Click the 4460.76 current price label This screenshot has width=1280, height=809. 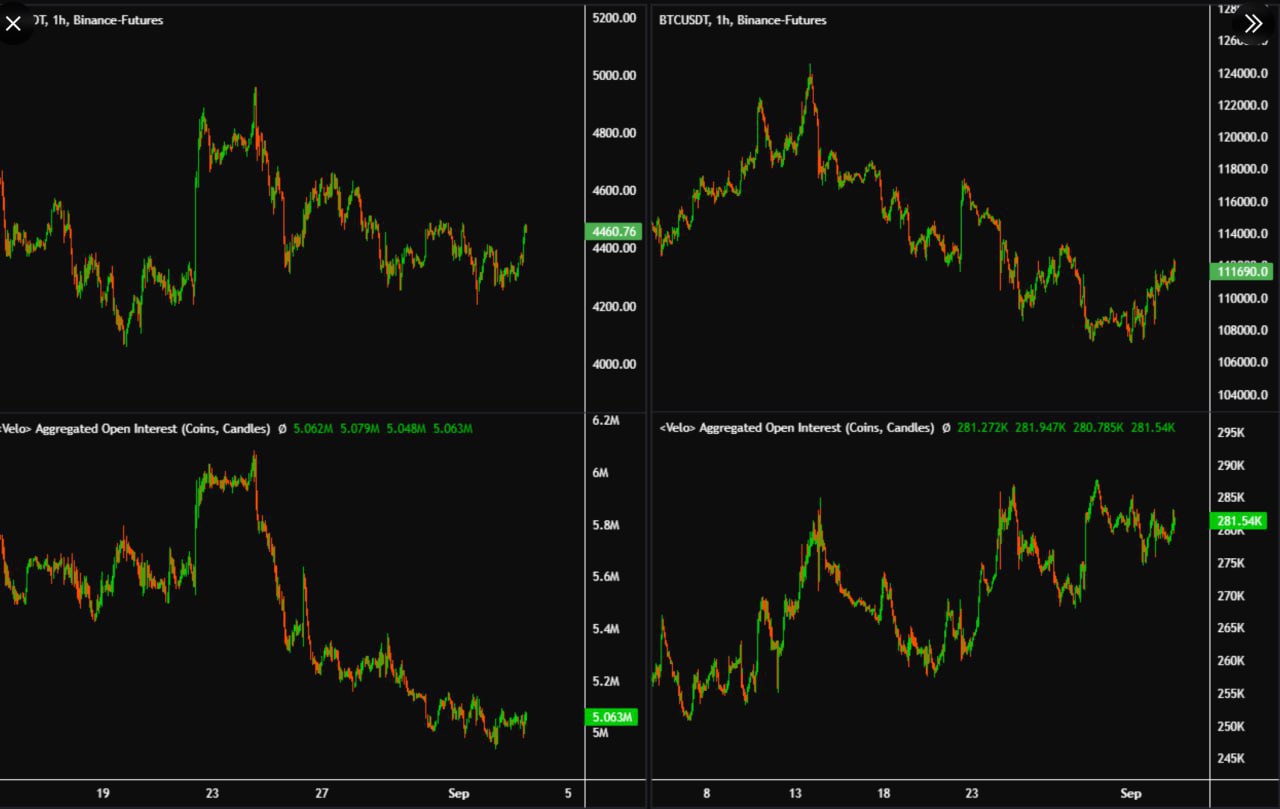pyautogui.click(x=614, y=232)
